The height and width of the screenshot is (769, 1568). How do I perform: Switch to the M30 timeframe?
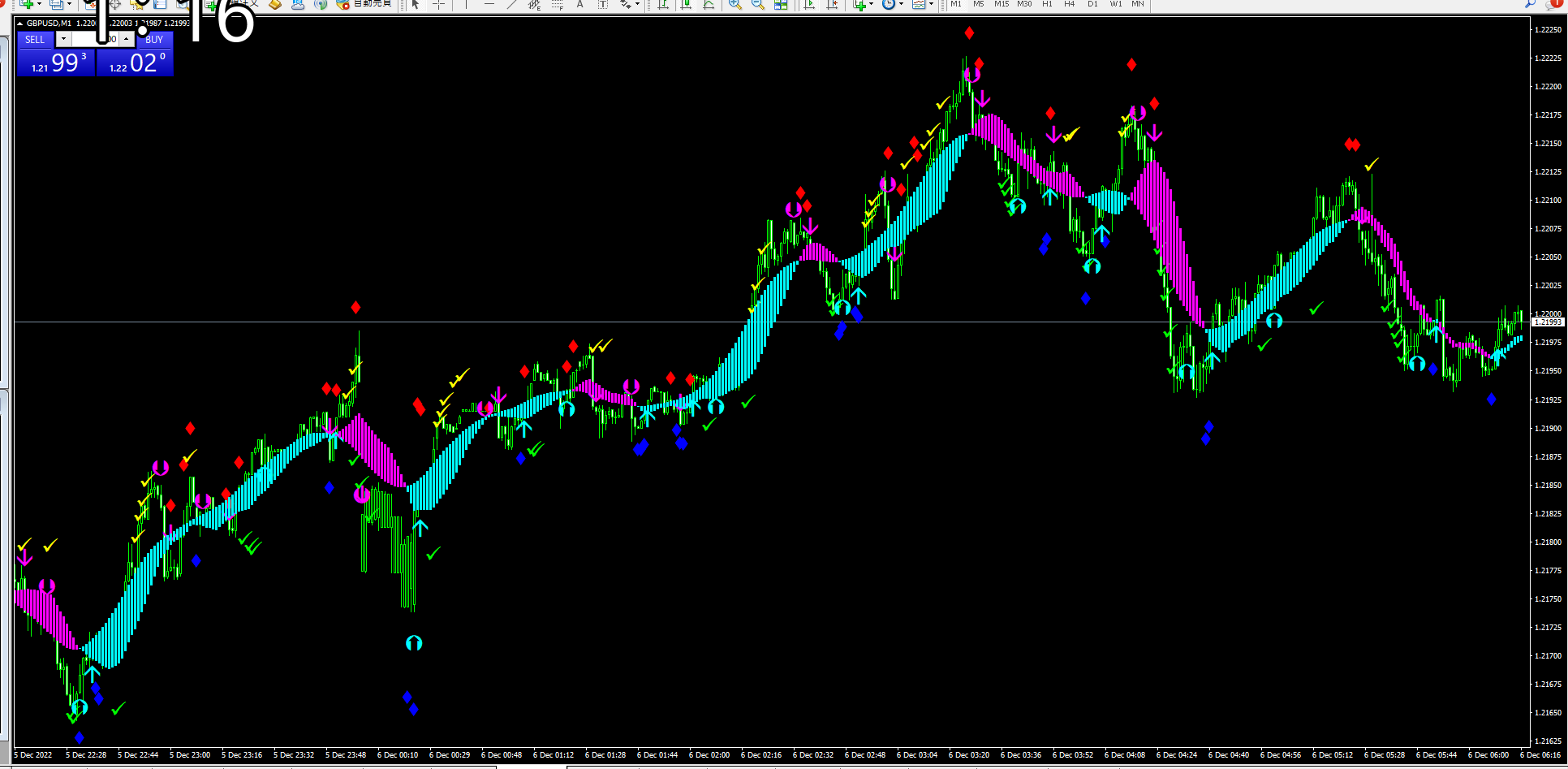[1024, 4]
